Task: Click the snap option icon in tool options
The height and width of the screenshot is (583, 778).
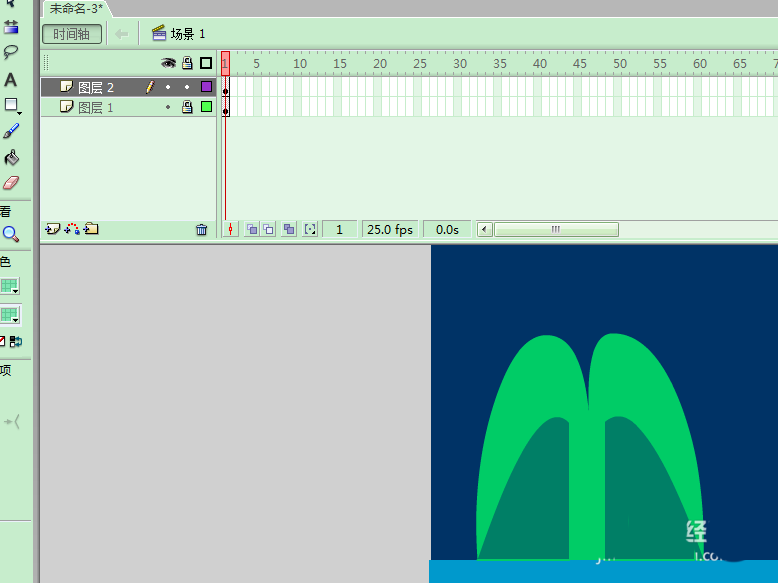Action: coord(12,422)
